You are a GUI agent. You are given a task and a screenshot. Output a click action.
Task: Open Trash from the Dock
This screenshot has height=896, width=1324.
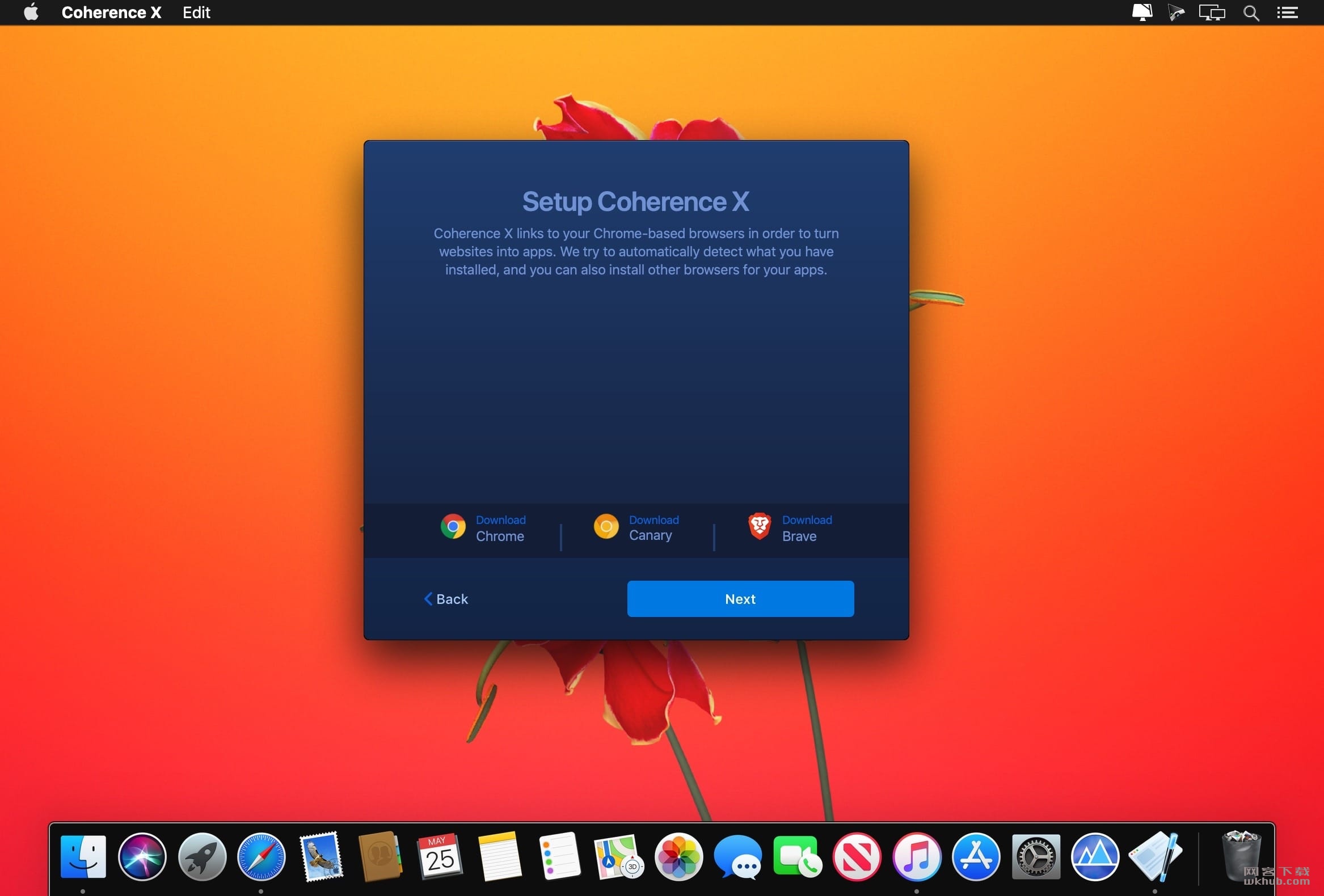(x=1241, y=856)
